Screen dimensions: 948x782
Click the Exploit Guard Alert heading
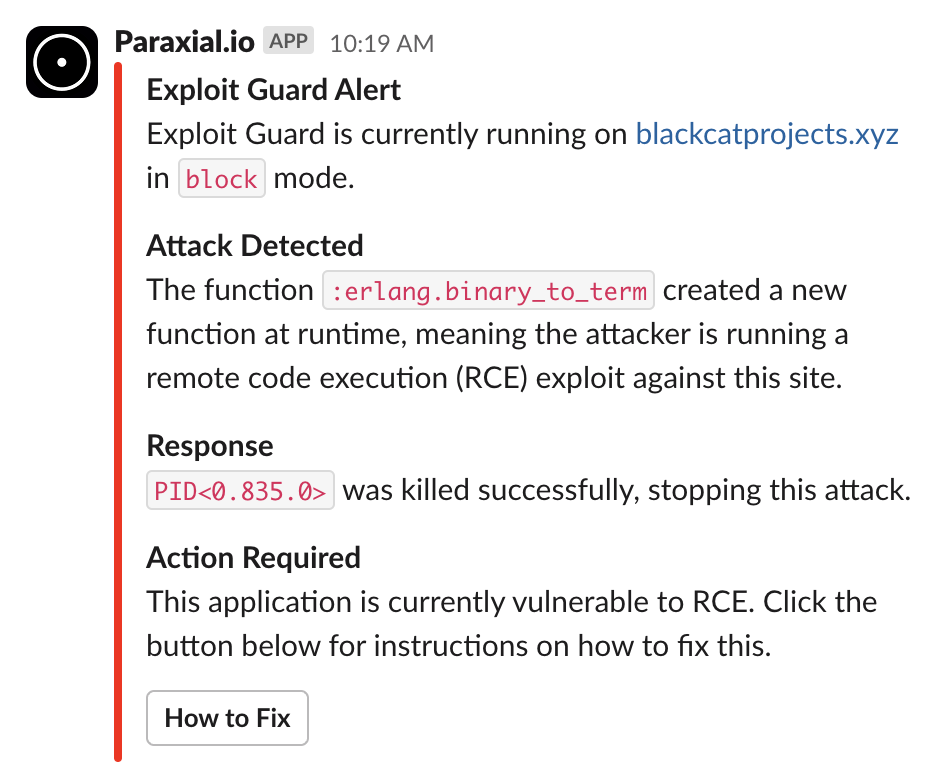(273, 90)
